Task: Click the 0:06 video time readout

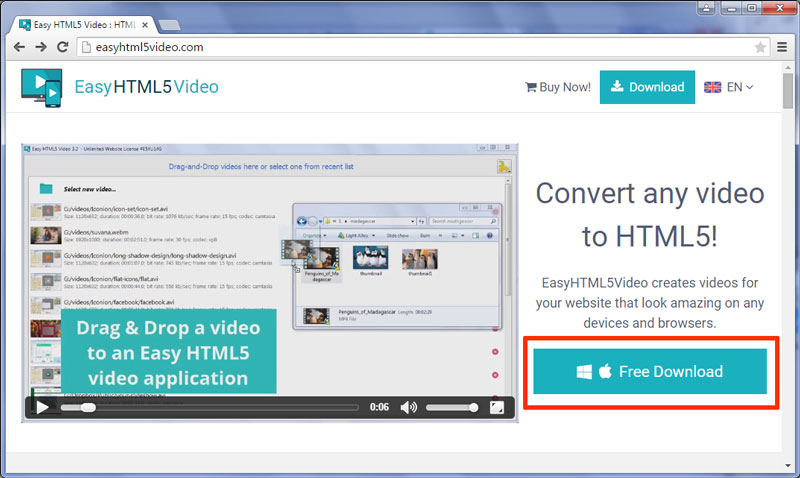Action: click(379, 407)
